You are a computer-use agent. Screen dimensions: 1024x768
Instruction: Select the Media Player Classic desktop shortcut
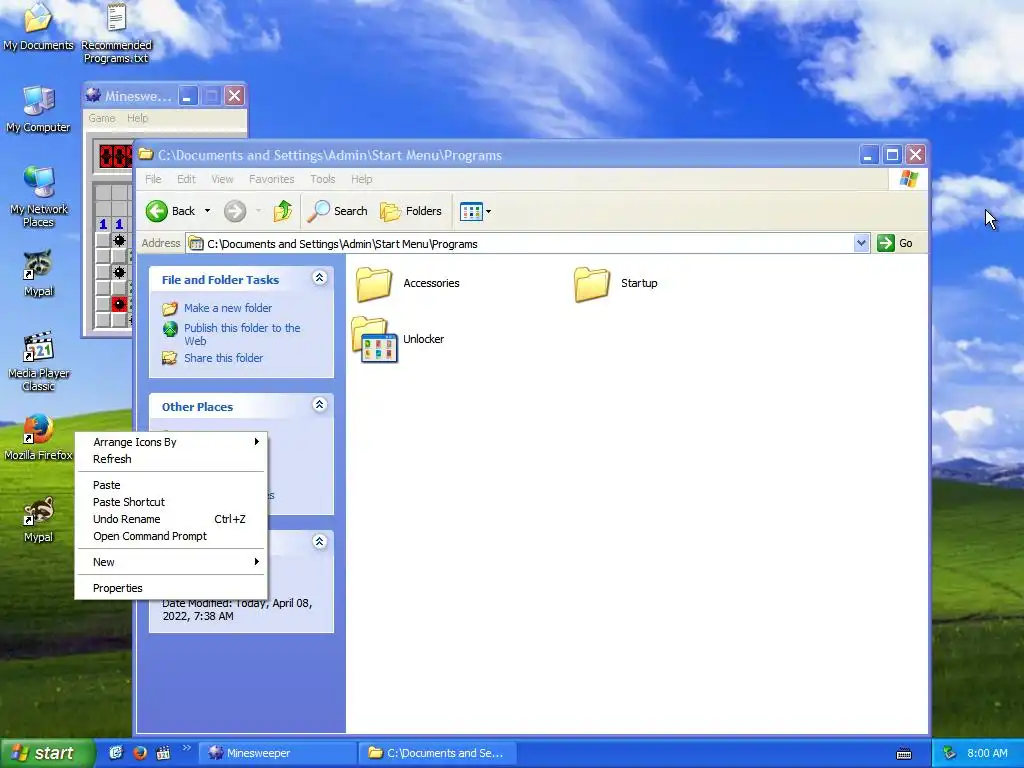tap(39, 361)
